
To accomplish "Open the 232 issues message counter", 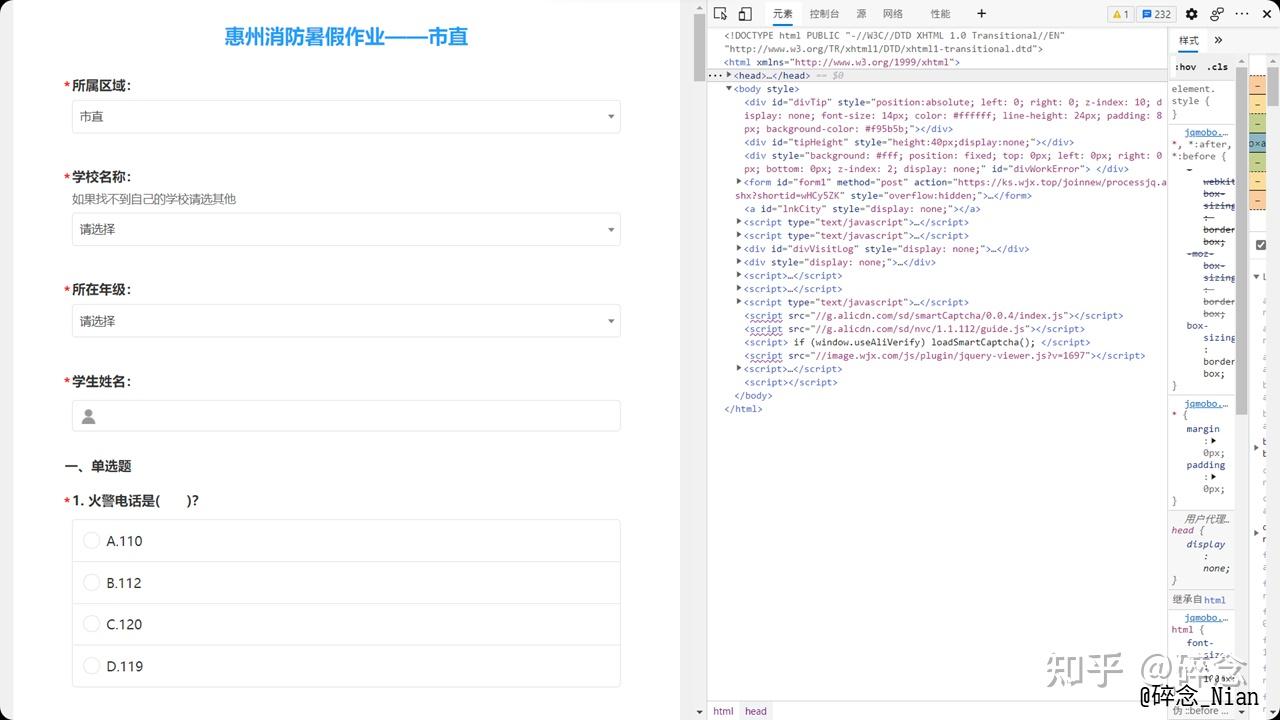I will point(1157,14).
